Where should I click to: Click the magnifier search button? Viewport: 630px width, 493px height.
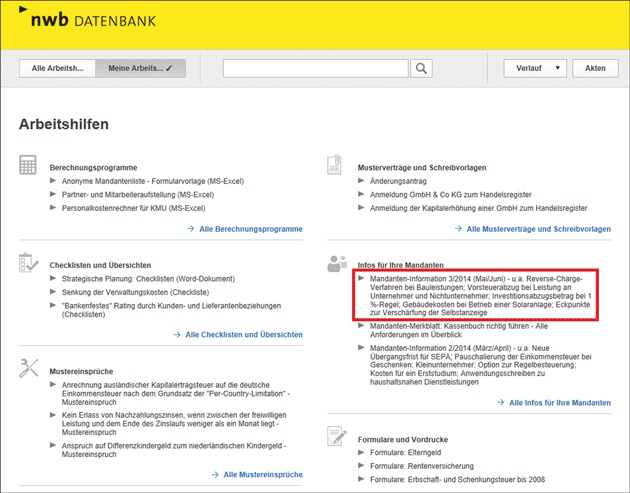click(x=422, y=69)
